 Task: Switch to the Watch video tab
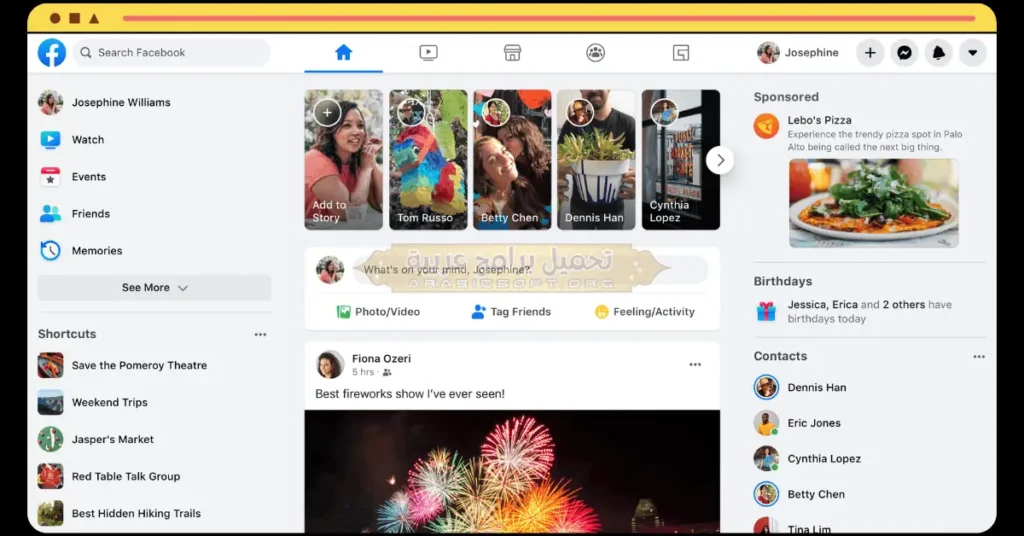tap(428, 53)
